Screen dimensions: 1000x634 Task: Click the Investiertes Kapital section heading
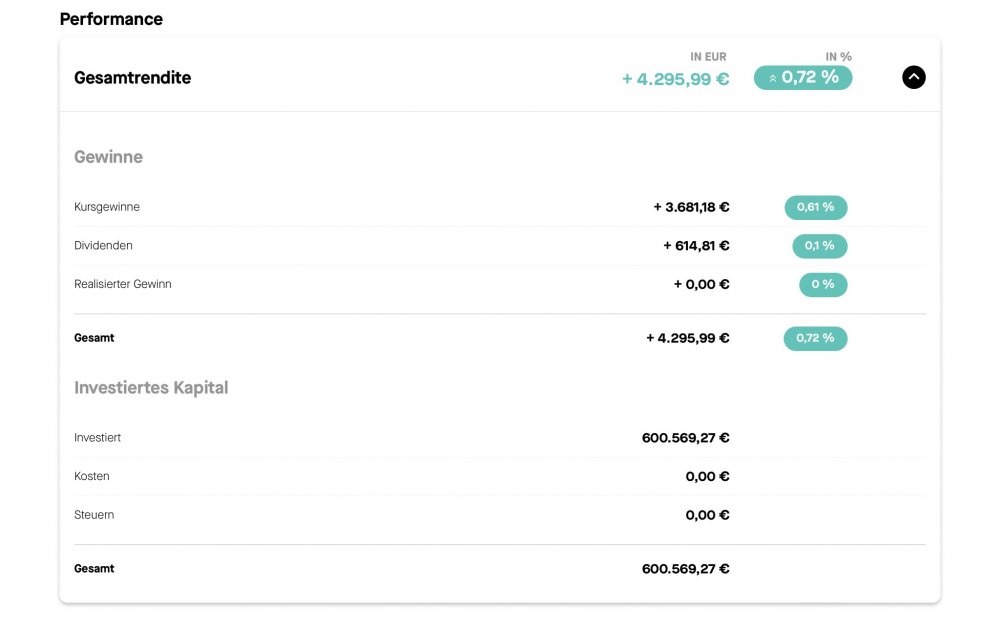click(151, 388)
